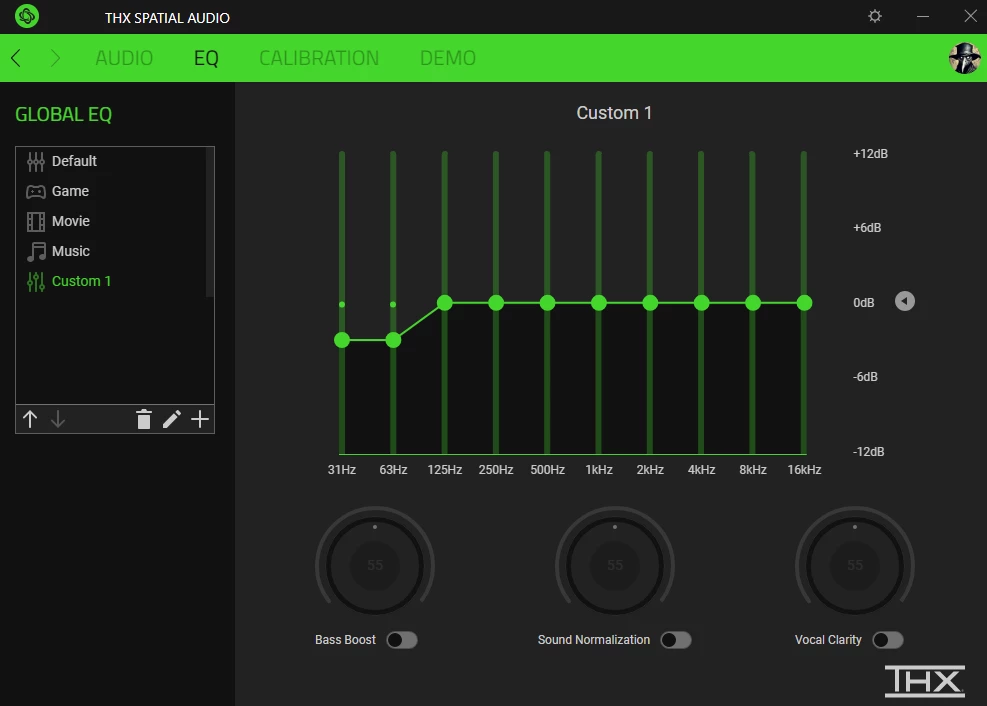Image resolution: width=987 pixels, height=706 pixels.
Task: Click the 63Hz band slider handle
Action: 393,340
